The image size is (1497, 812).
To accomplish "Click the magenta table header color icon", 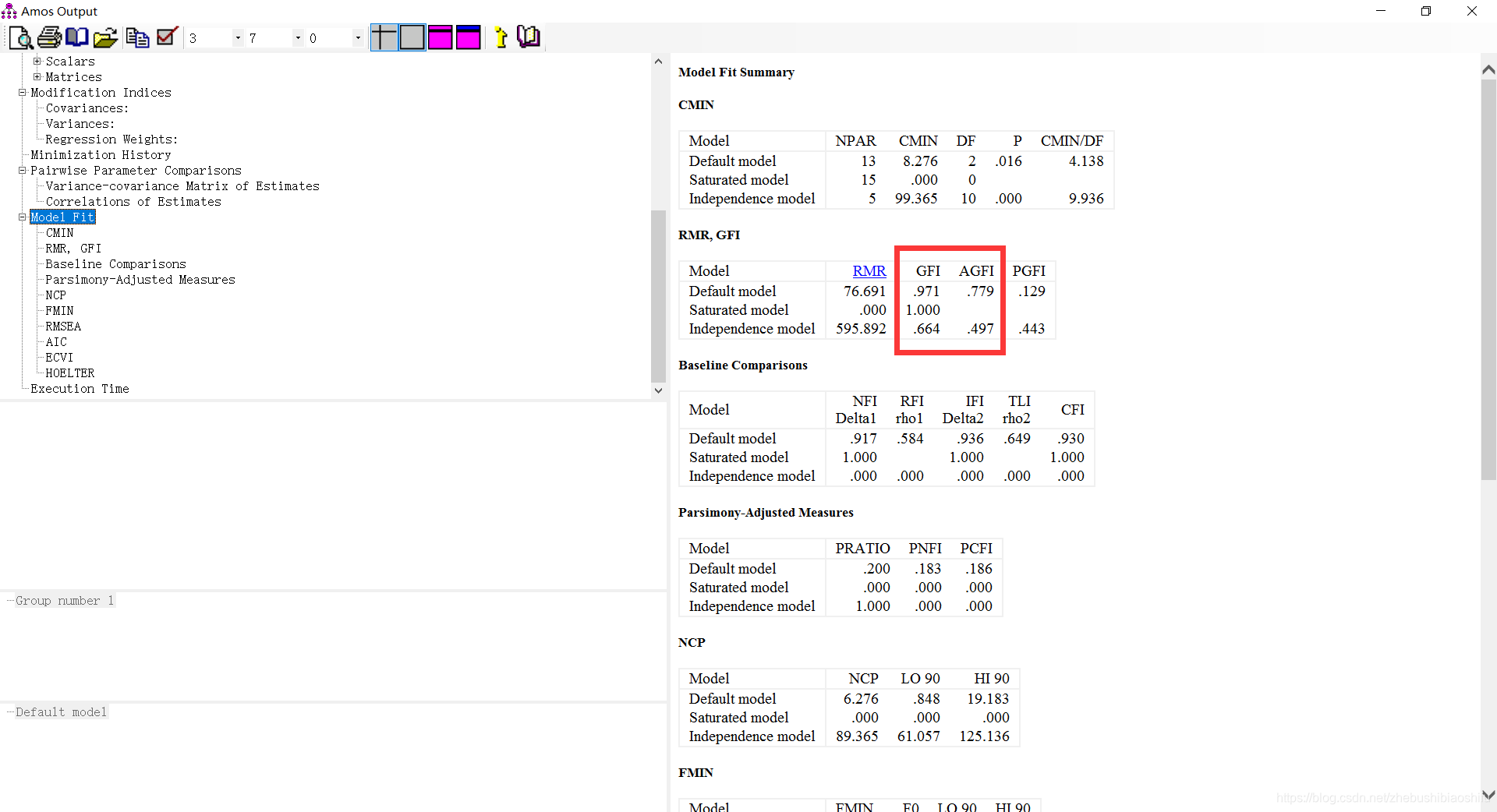I will coord(441,37).
